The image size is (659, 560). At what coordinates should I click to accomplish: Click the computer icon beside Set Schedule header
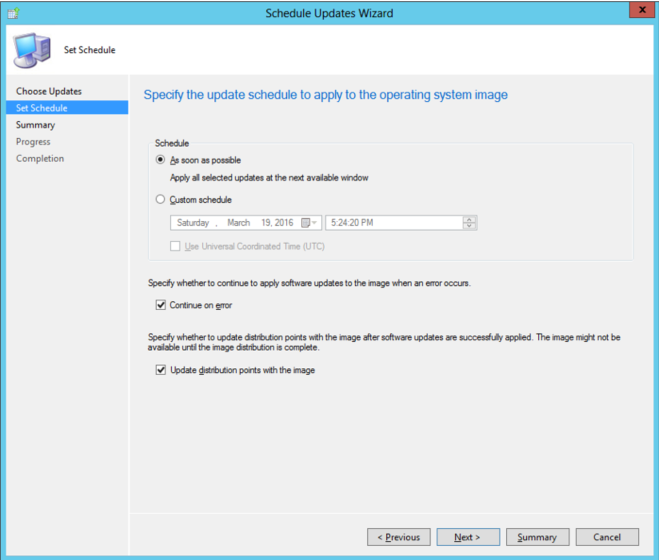[31, 49]
